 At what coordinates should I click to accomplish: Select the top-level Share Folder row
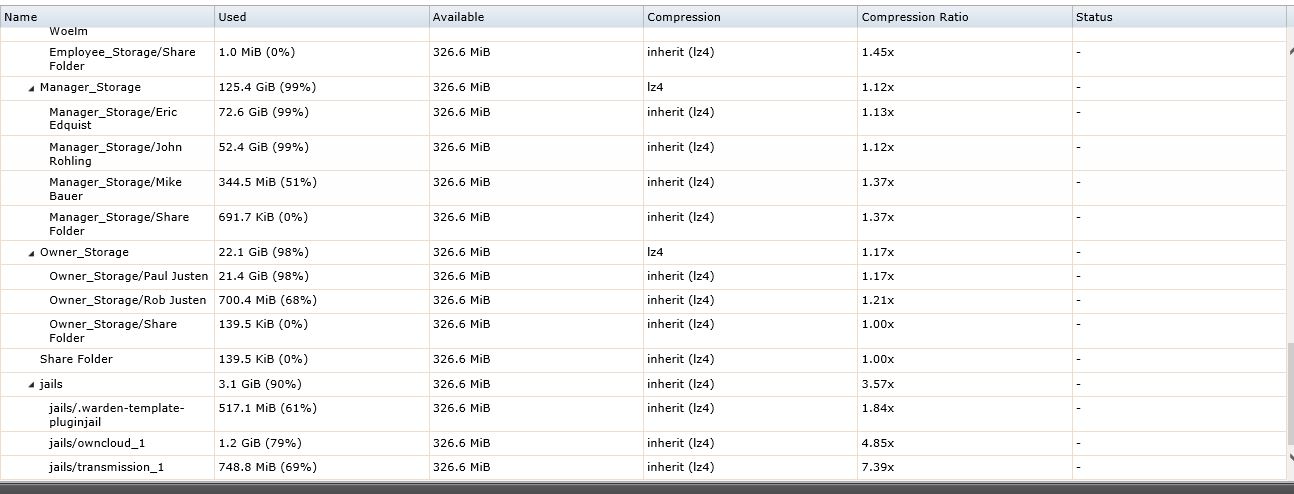point(642,359)
